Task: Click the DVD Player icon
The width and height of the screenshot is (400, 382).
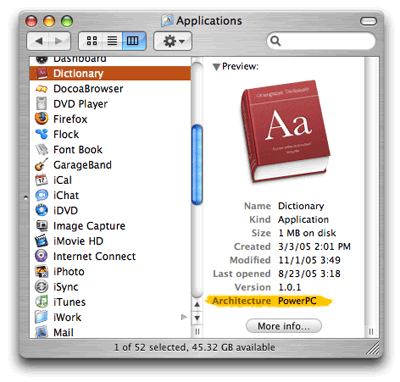Action: tap(42, 104)
